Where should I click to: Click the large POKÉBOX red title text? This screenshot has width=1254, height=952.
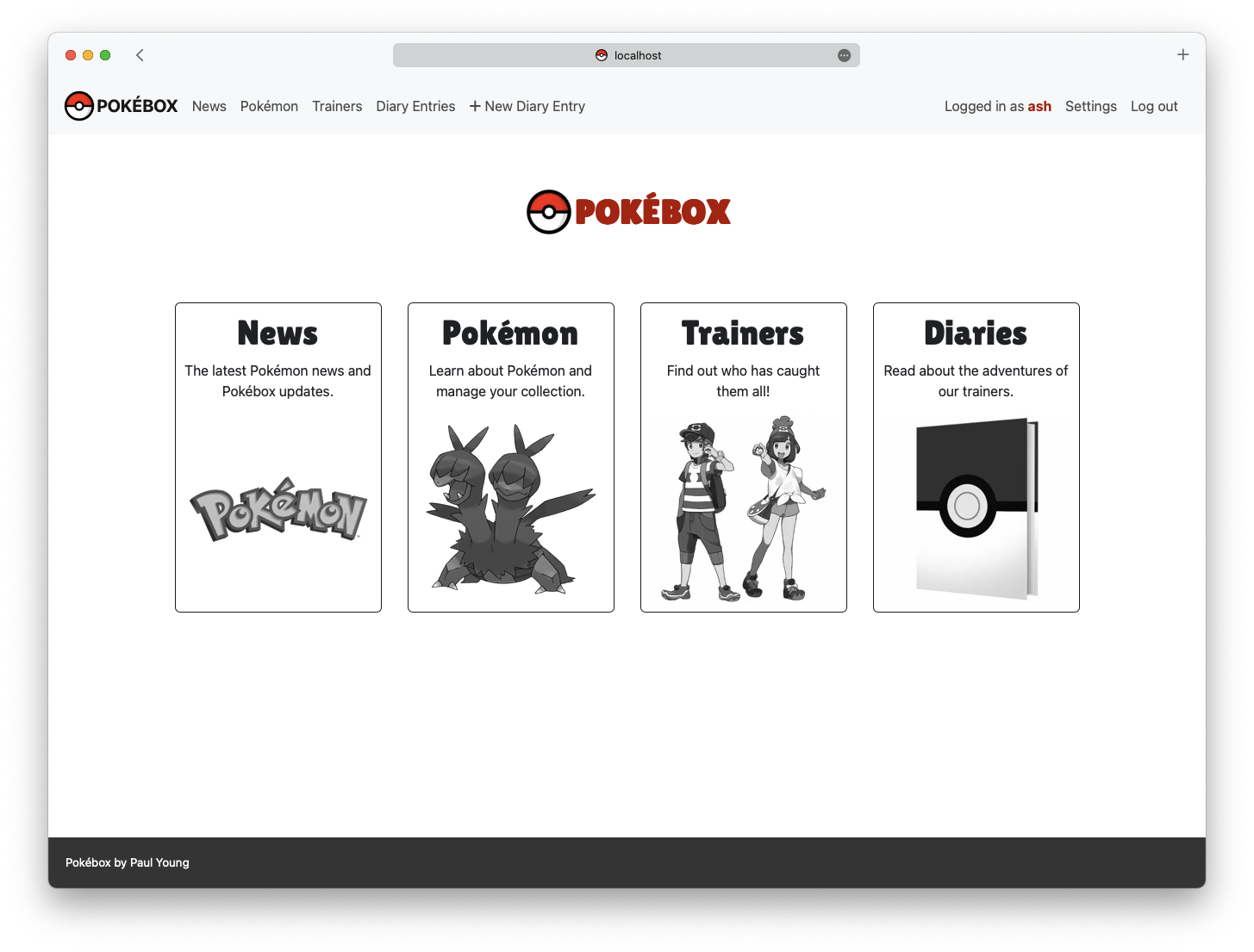653,212
